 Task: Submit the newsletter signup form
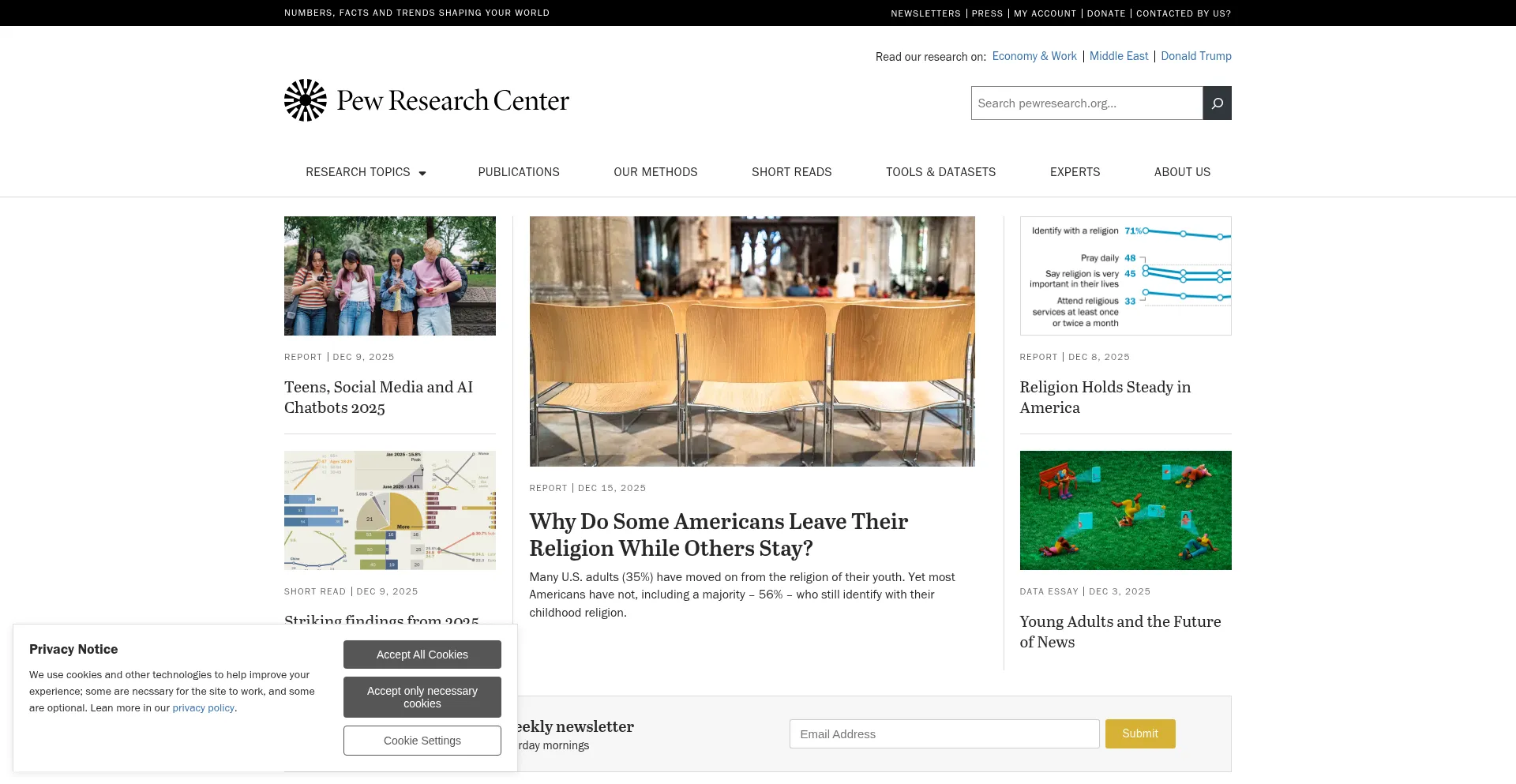(1139, 733)
